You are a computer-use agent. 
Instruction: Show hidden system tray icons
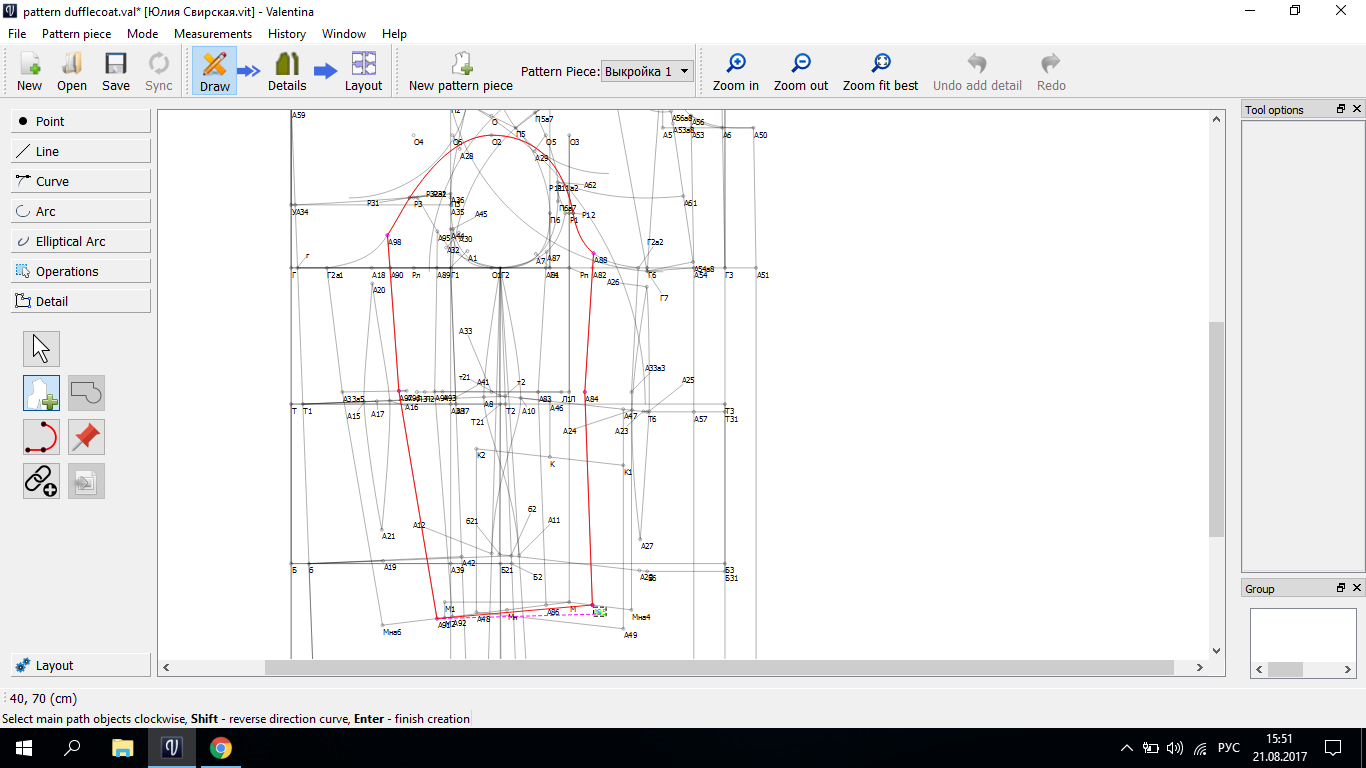tap(1127, 748)
